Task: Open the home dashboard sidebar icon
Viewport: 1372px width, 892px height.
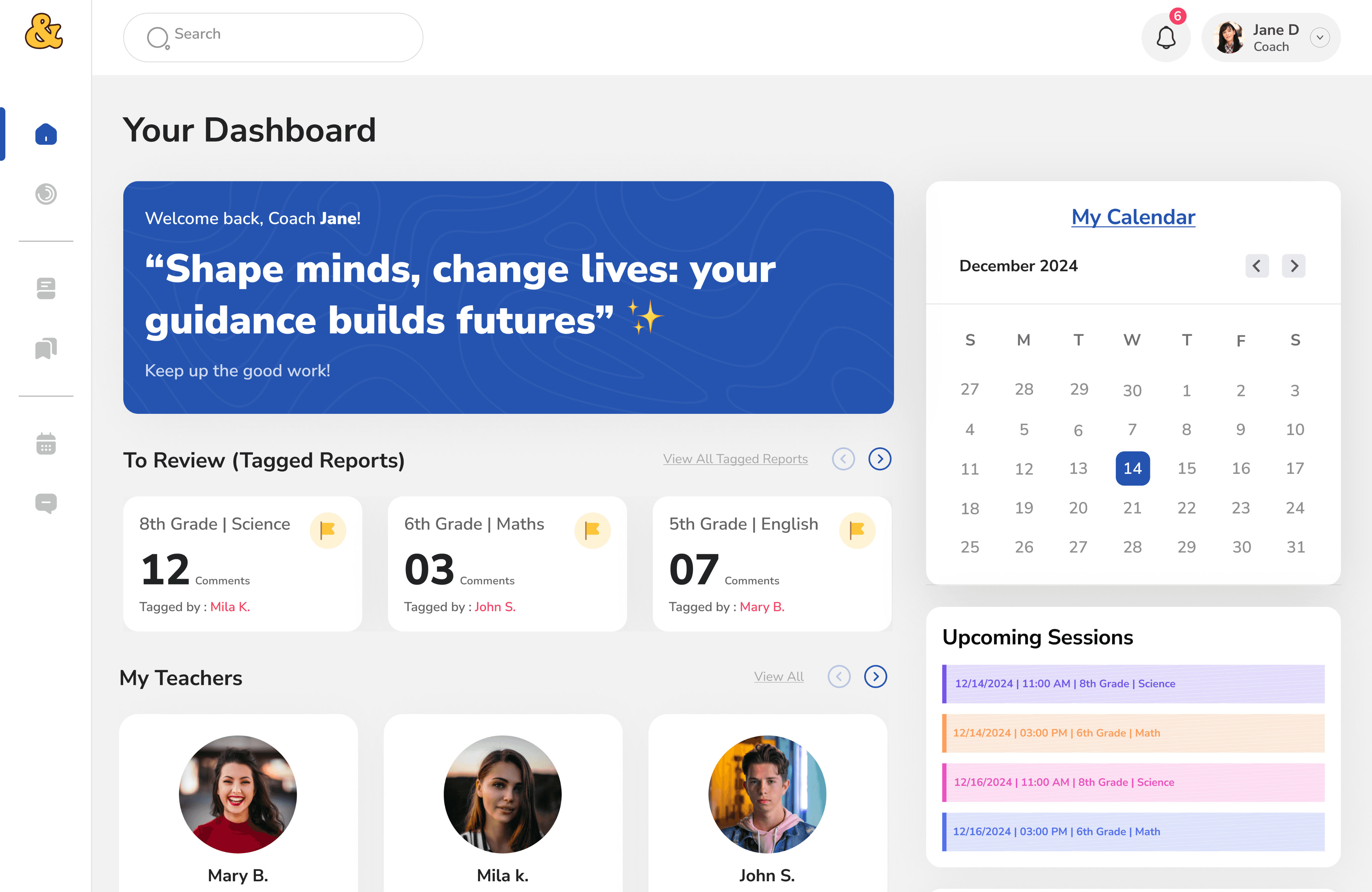Action: click(x=46, y=134)
